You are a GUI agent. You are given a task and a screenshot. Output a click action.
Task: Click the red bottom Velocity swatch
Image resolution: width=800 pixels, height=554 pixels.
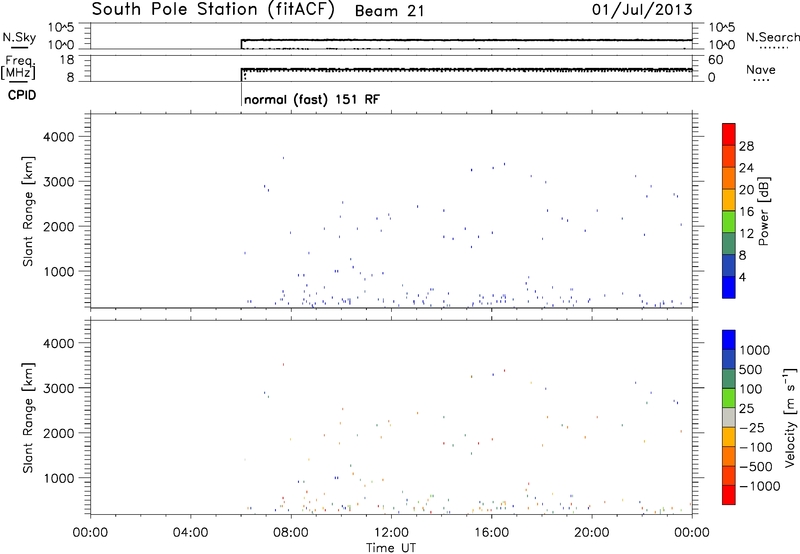[729, 495]
